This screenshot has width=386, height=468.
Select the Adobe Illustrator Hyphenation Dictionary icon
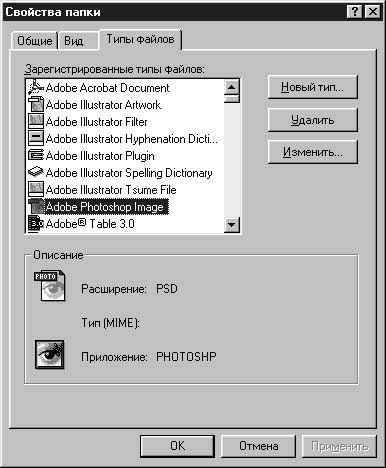(x=36, y=138)
